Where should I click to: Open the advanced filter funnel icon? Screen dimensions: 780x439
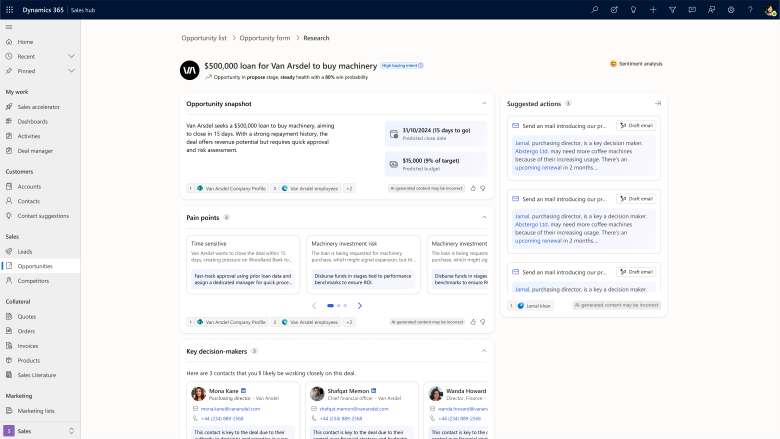click(672, 9)
